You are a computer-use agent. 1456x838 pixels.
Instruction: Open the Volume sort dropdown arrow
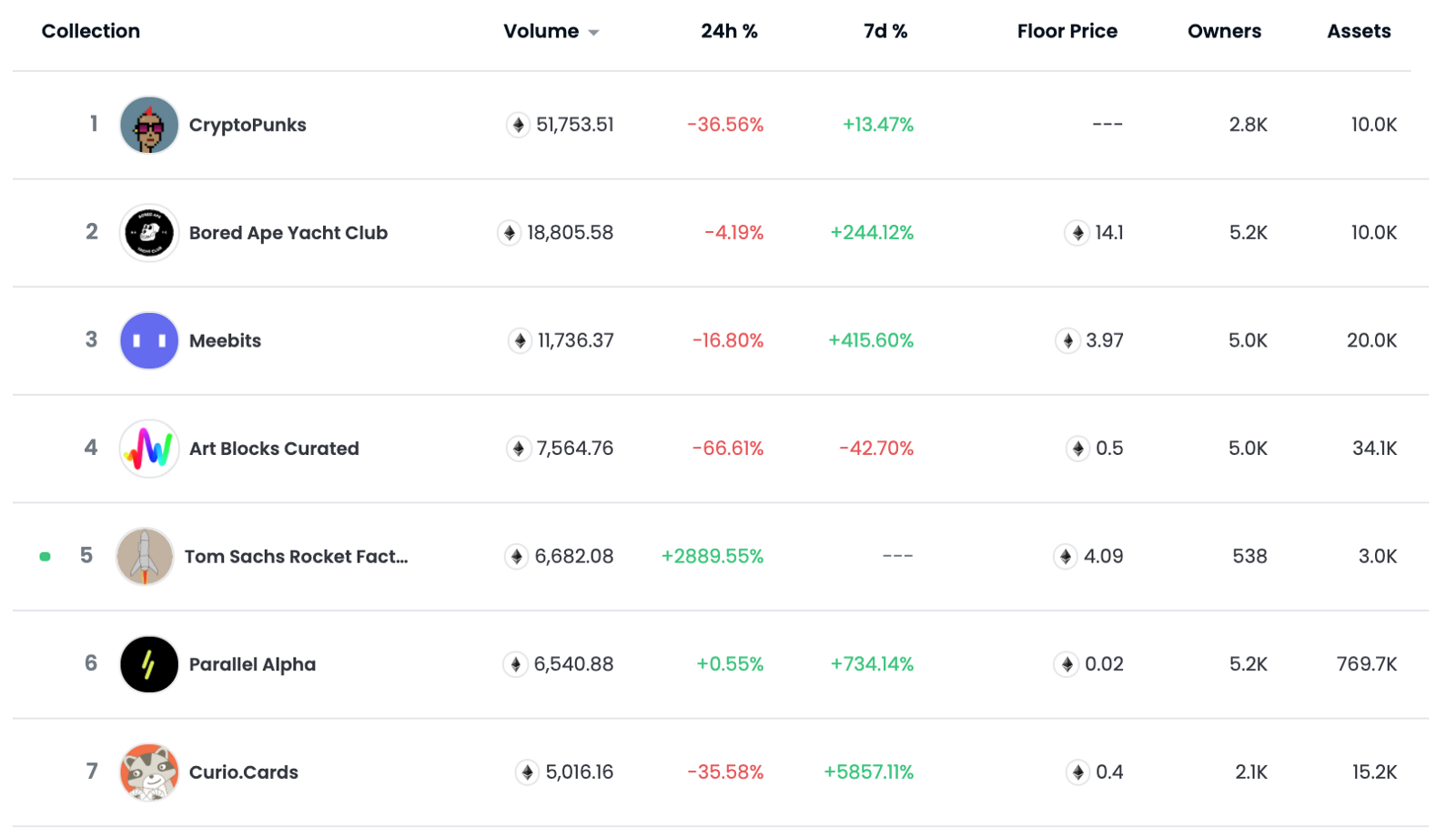(x=594, y=31)
